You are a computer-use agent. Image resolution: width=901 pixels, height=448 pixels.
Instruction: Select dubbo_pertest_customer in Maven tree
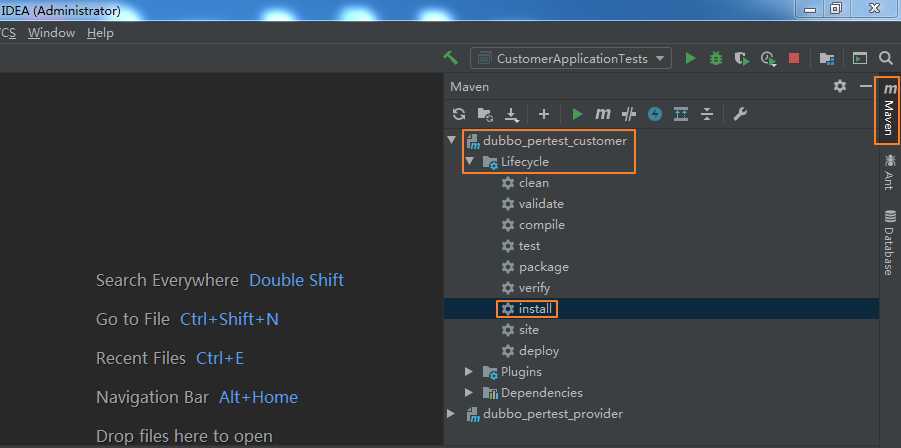555,141
